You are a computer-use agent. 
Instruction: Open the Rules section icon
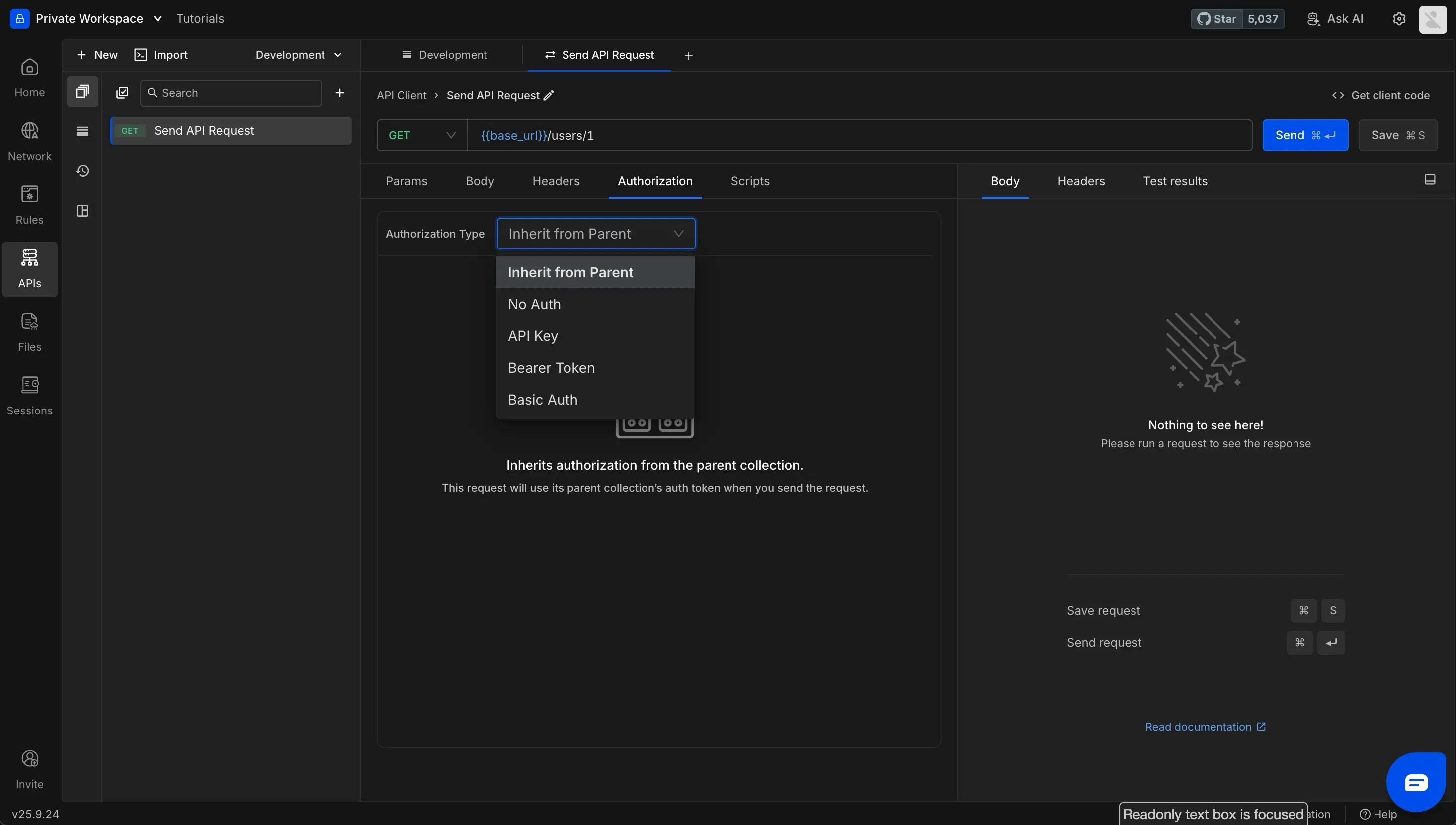[29, 205]
